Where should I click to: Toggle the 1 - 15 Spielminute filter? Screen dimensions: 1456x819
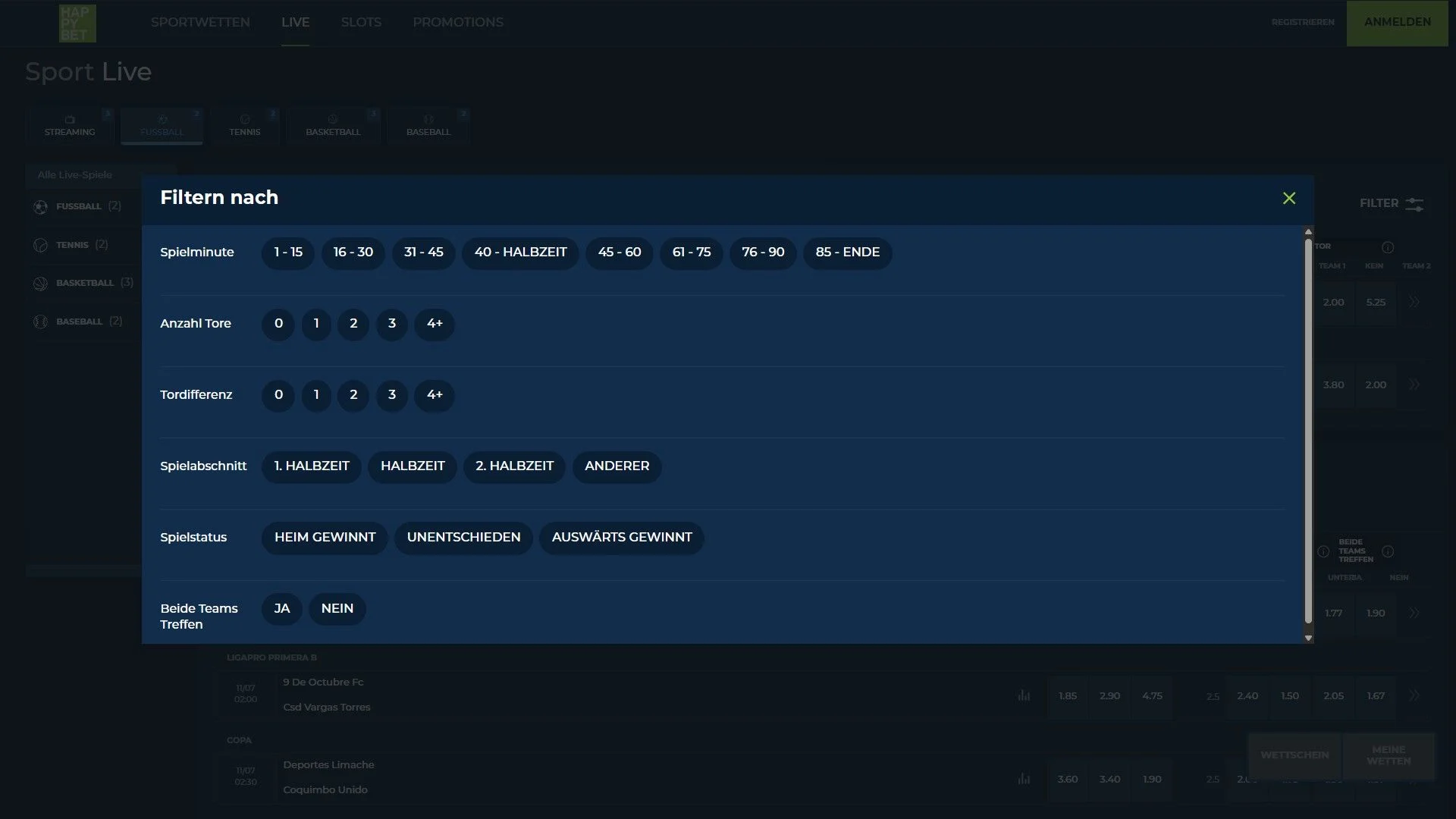click(288, 253)
